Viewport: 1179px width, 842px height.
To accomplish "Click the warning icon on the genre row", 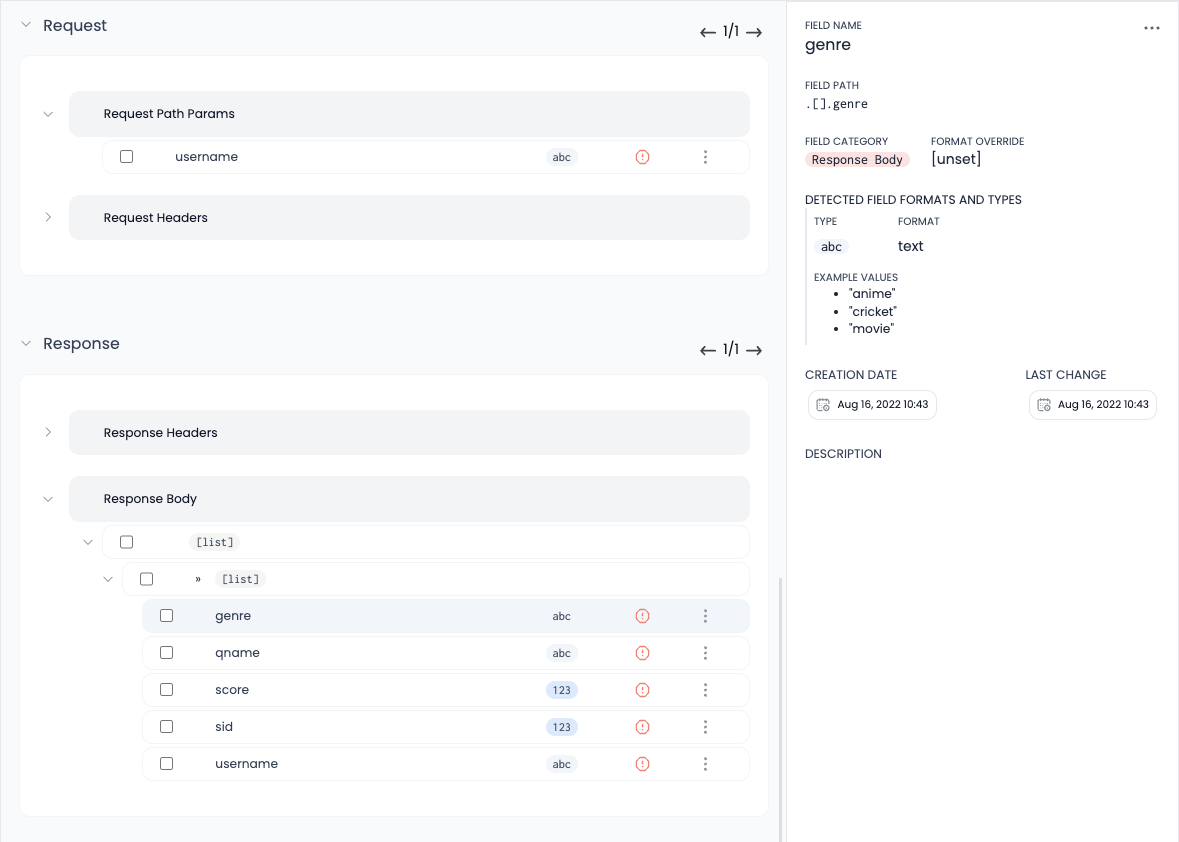I will (643, 616).
